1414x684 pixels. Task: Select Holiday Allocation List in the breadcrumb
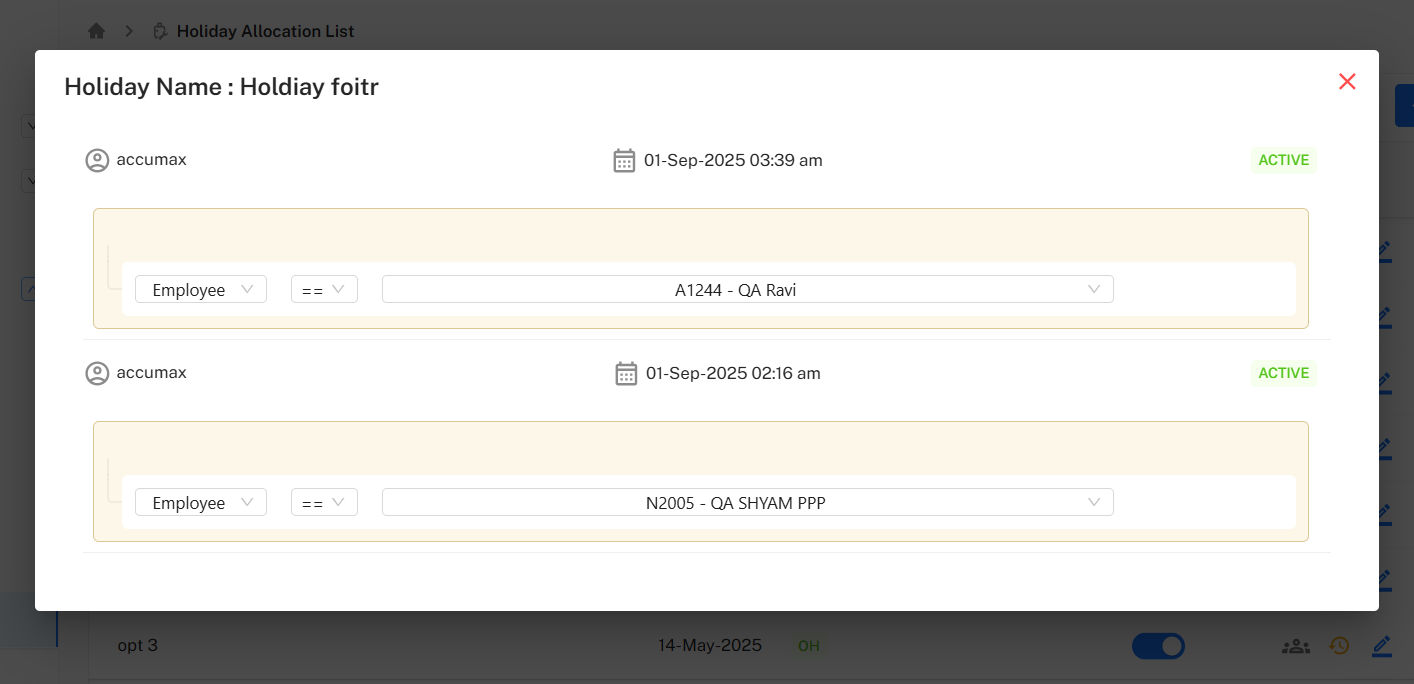coord(264,30)
